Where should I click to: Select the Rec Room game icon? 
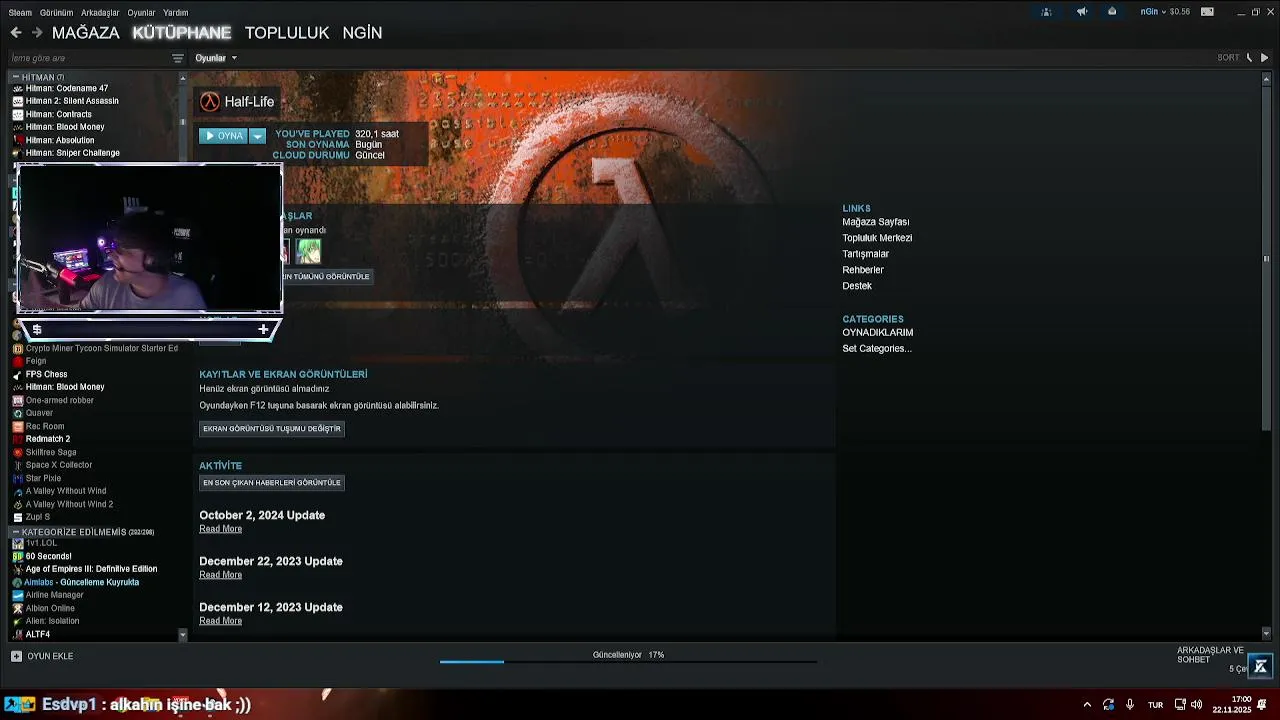18,426
